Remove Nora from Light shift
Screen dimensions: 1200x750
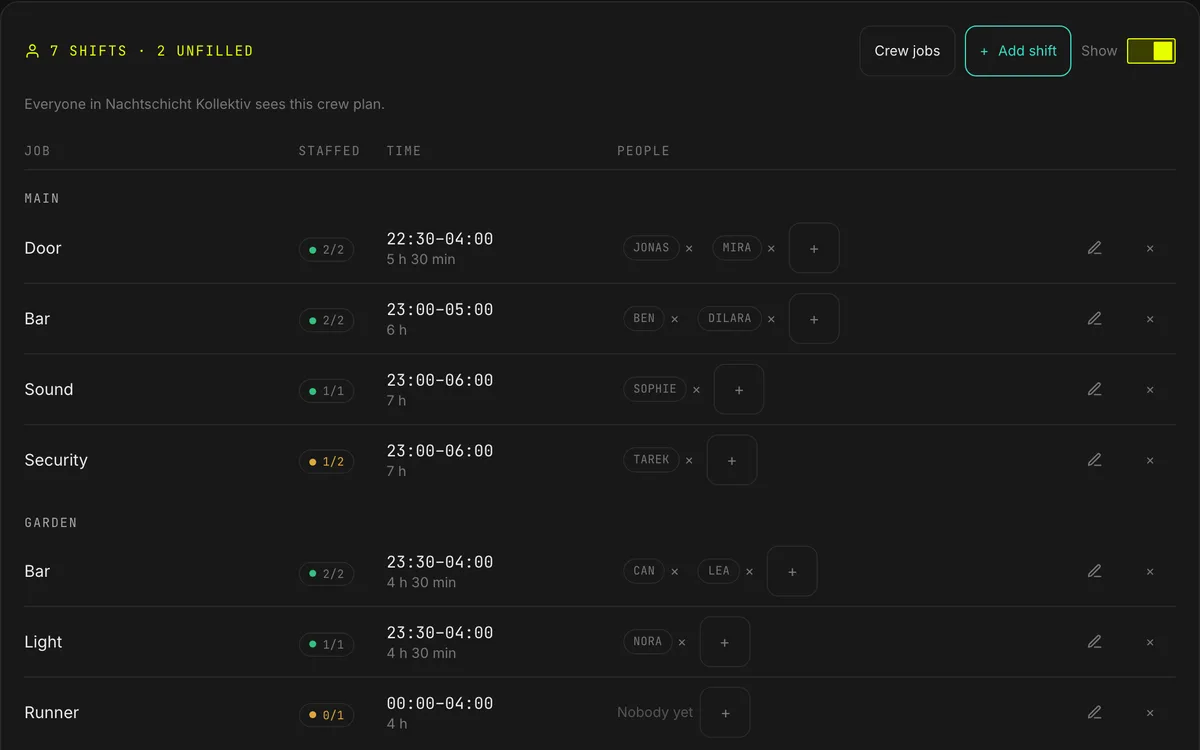(x=682, y=642)
